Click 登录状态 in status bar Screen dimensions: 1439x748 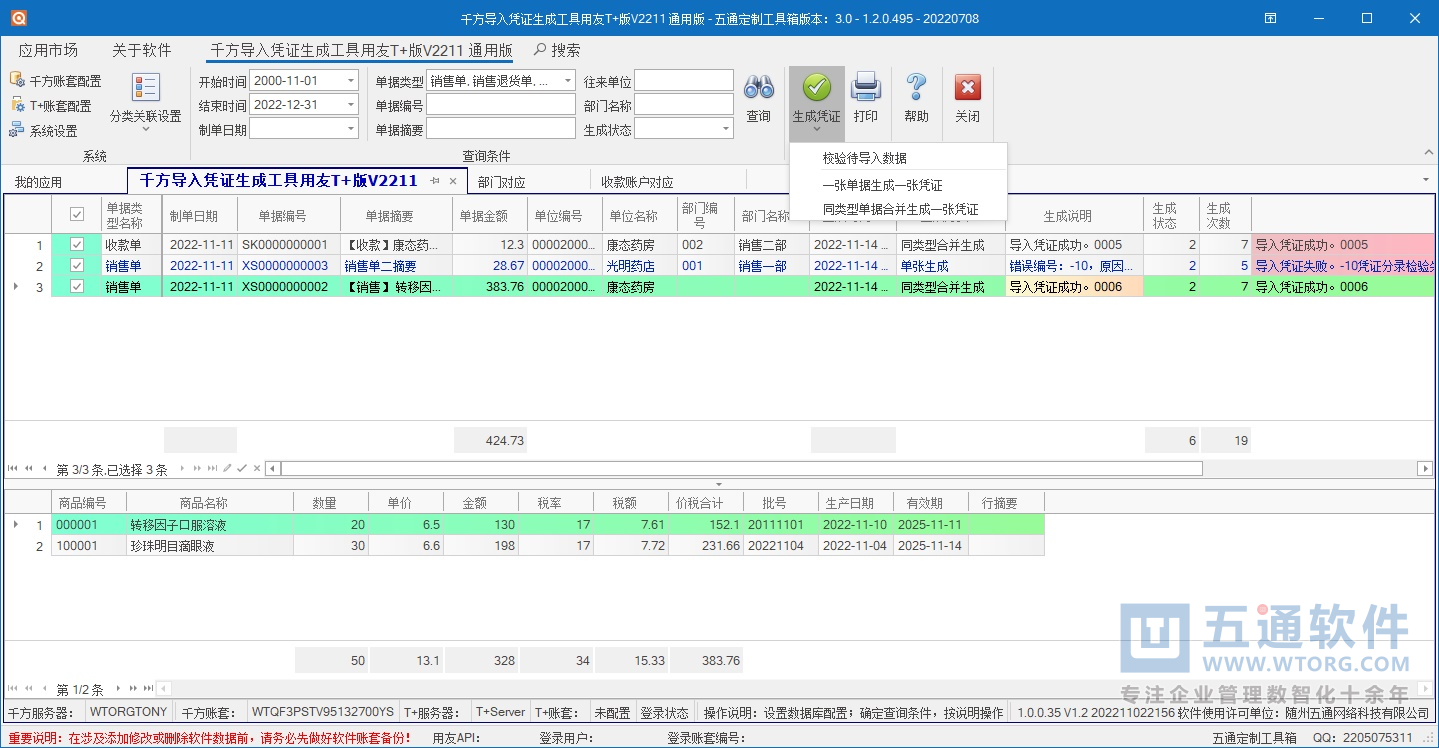(664, 713)
